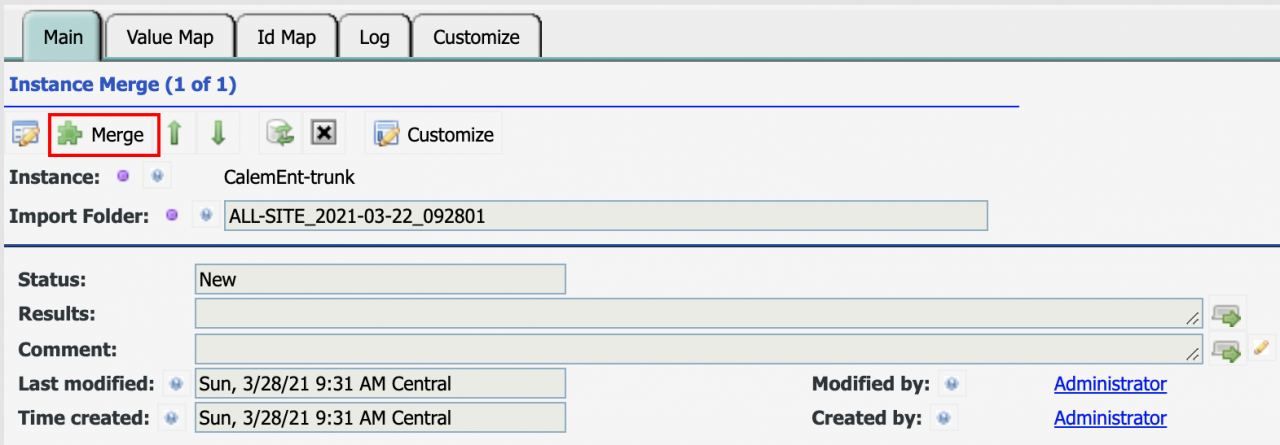Open the Administrator link beside Created by

click(x=1110, y=418)
